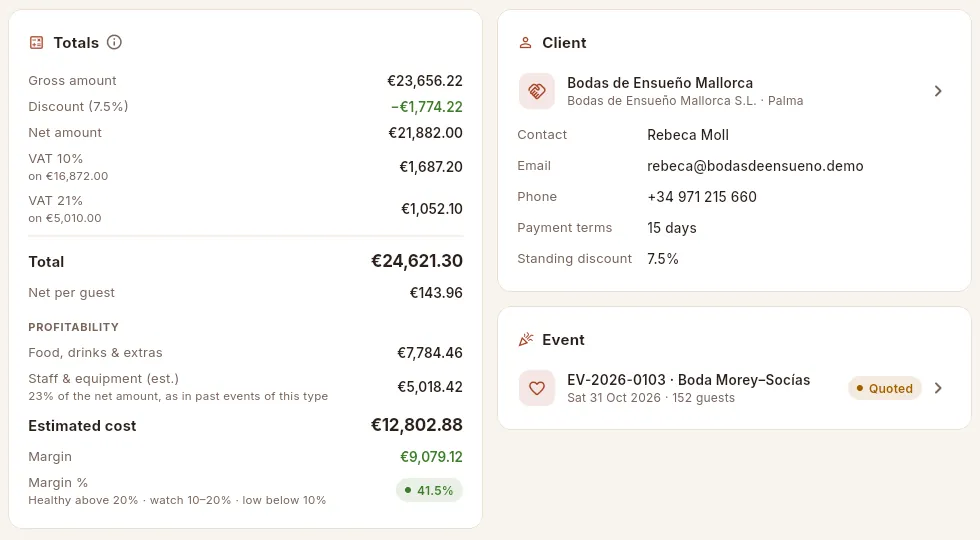Select Food, drinks & extras value €7,784.46

click(x=430, y=352)
